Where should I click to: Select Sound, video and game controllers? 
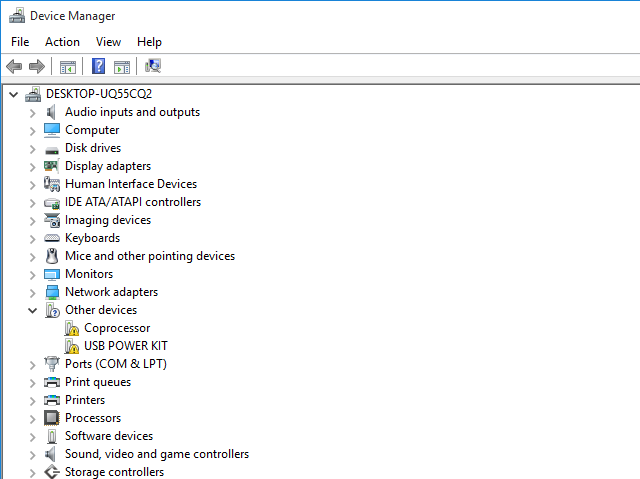156,454
